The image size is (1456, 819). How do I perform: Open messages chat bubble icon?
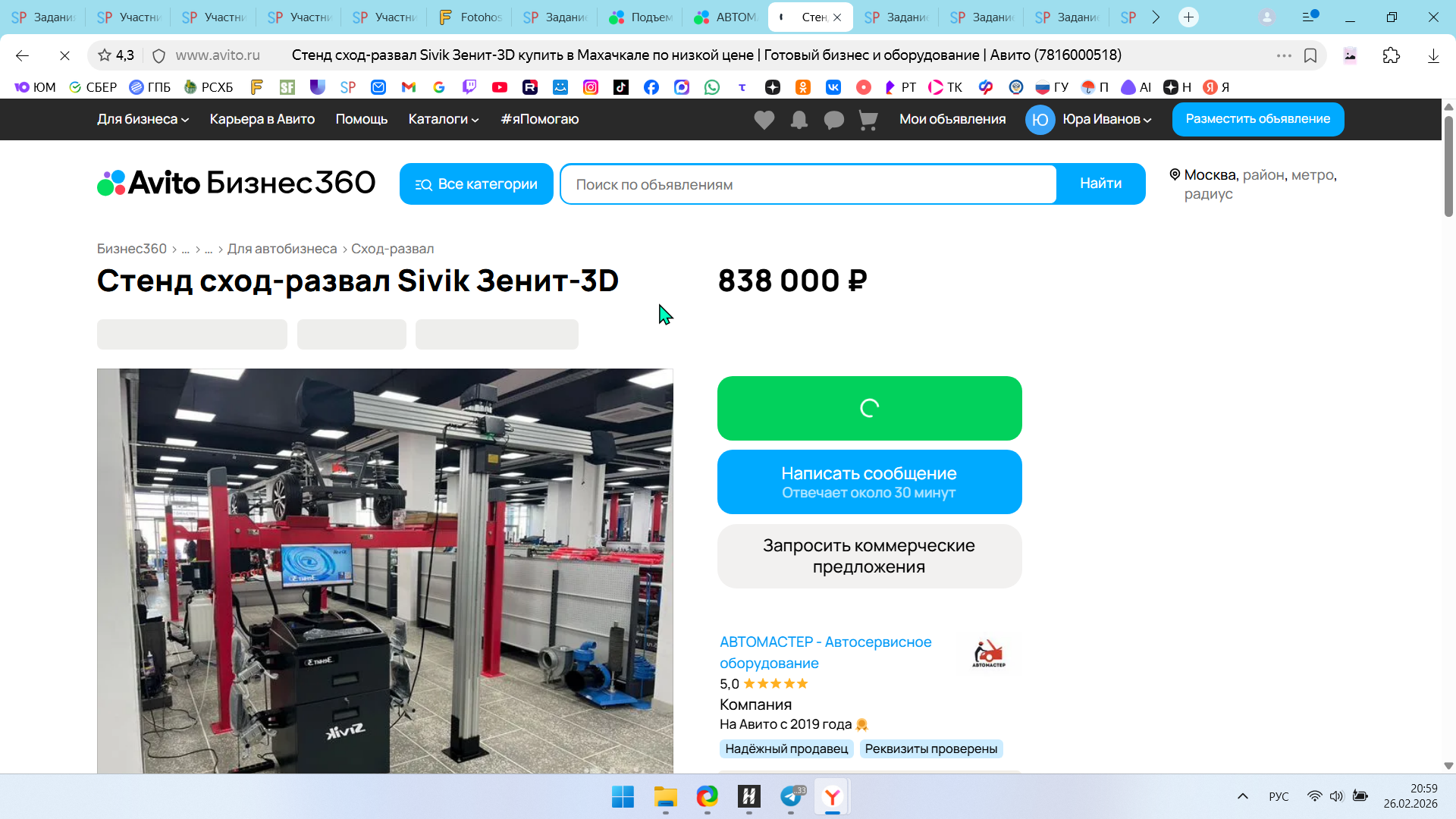[x=833, y=120]
